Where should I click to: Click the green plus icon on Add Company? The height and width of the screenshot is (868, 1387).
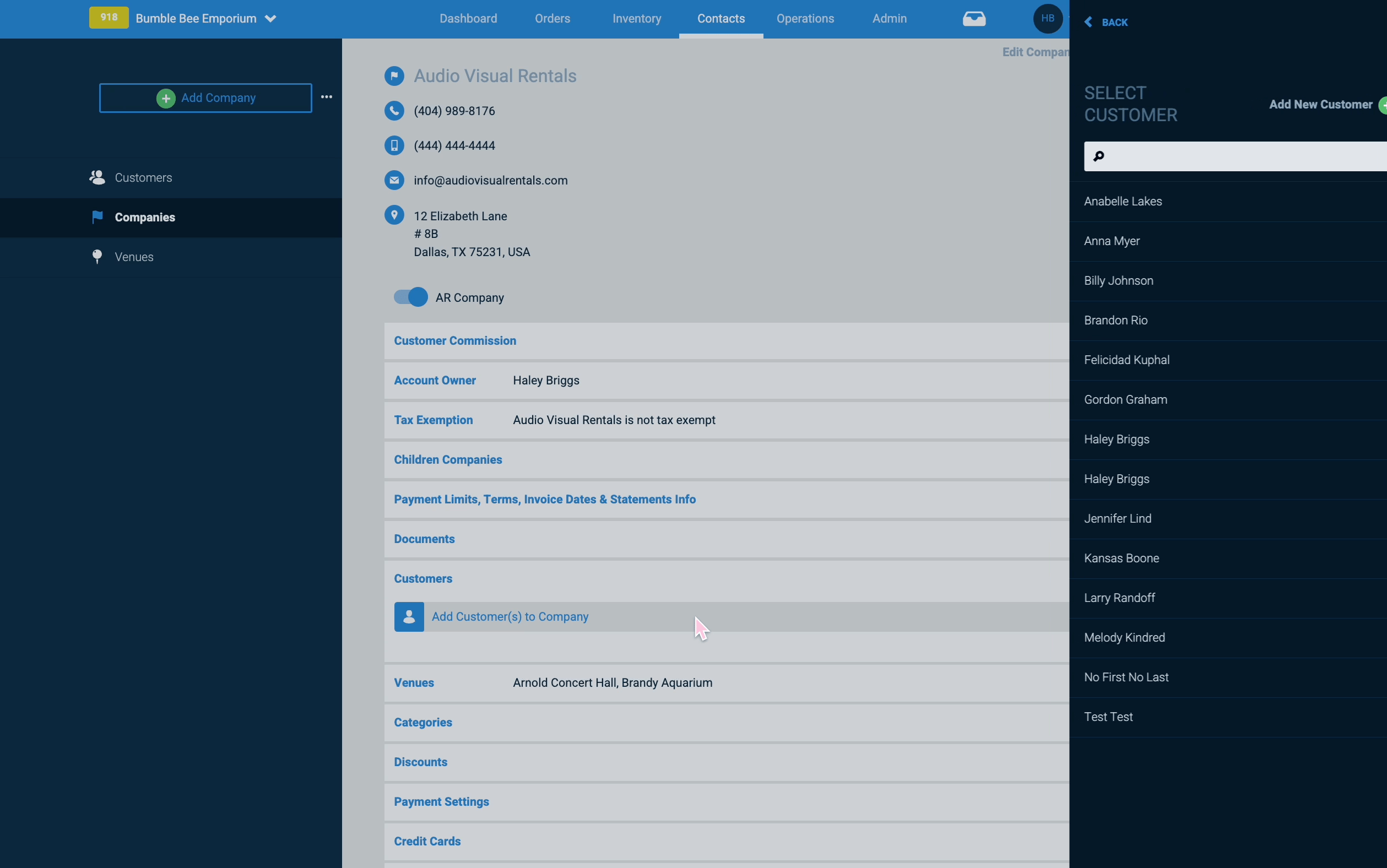coord(166,98)
